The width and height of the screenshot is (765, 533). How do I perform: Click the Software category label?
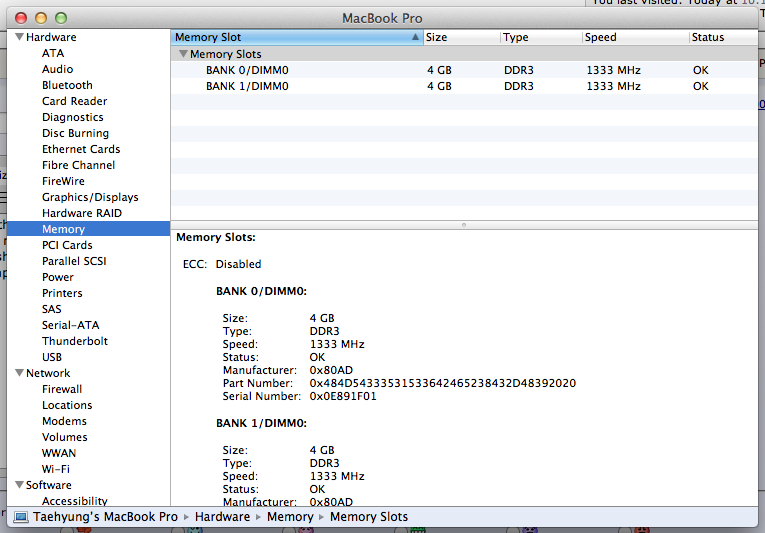(49, 485)
